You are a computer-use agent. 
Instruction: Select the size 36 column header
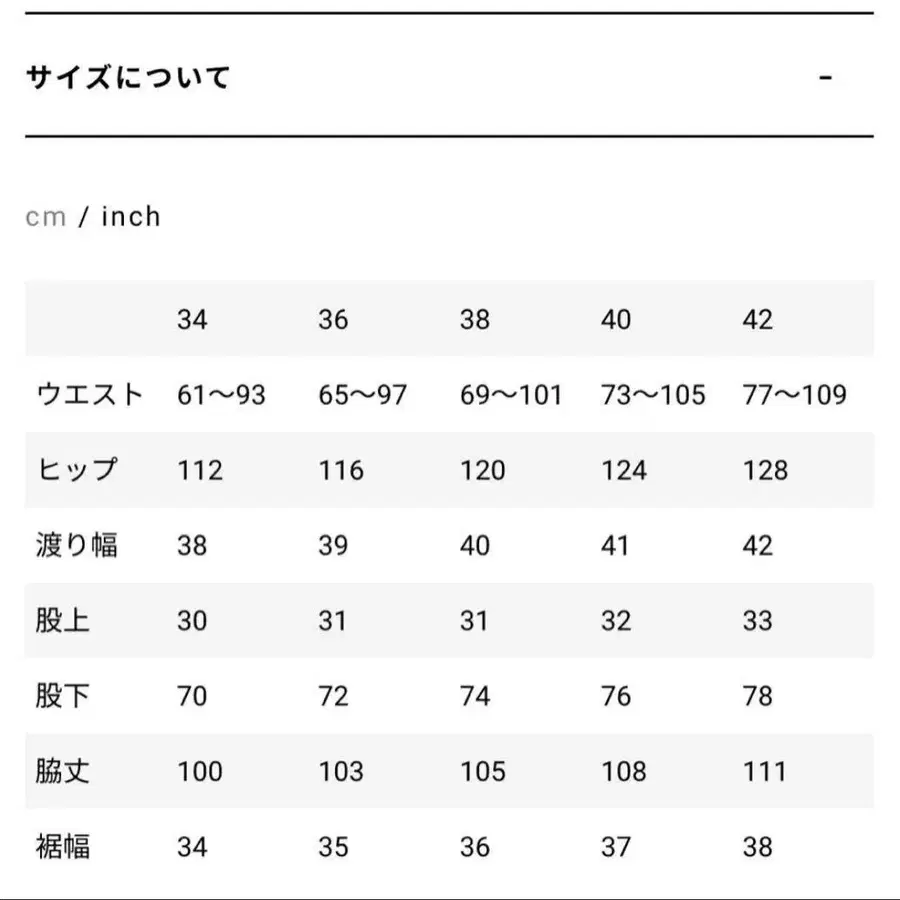(333, 320)
